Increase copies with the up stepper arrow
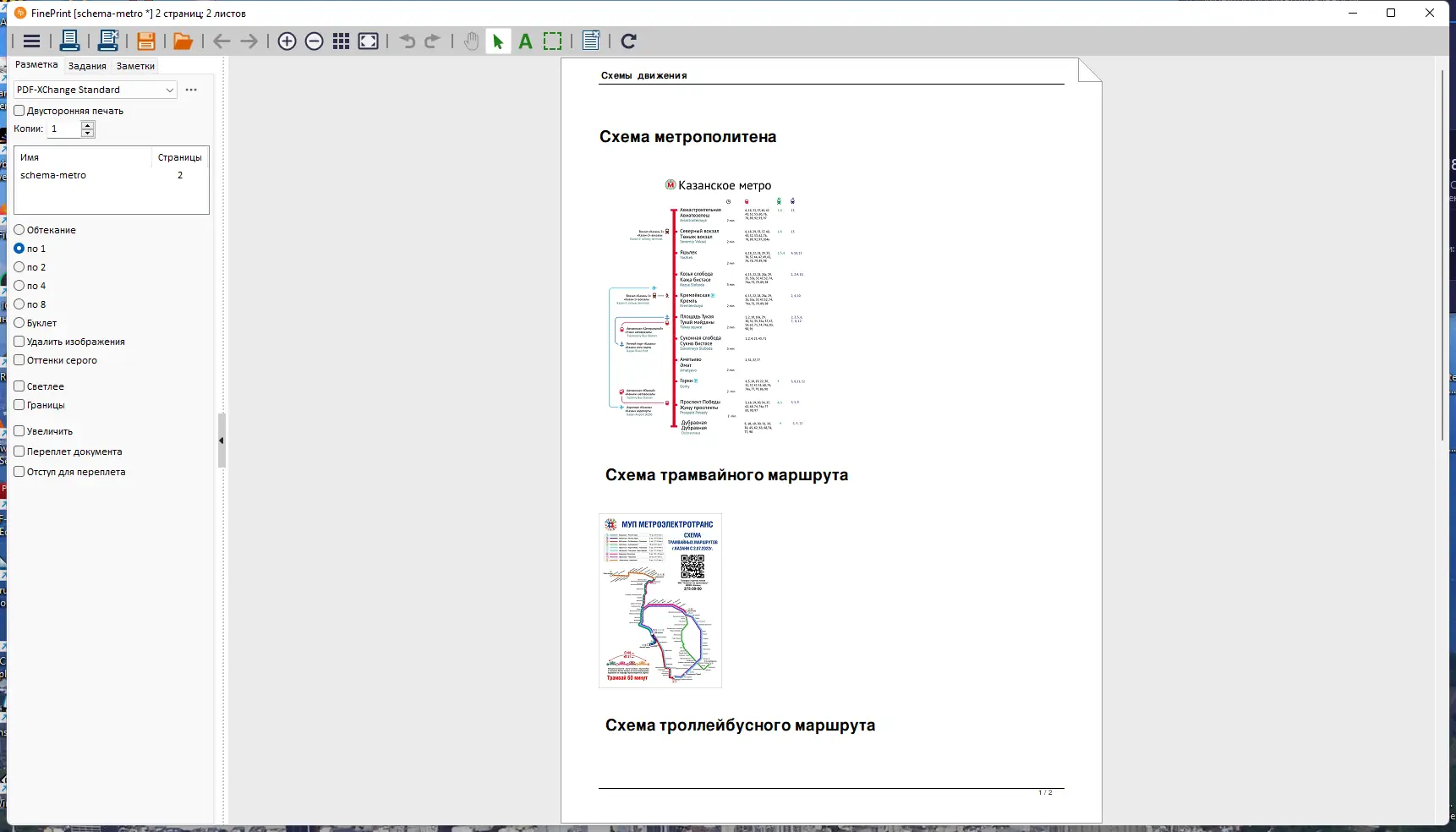Viewport: 1456px width, 832px height. 87,125
